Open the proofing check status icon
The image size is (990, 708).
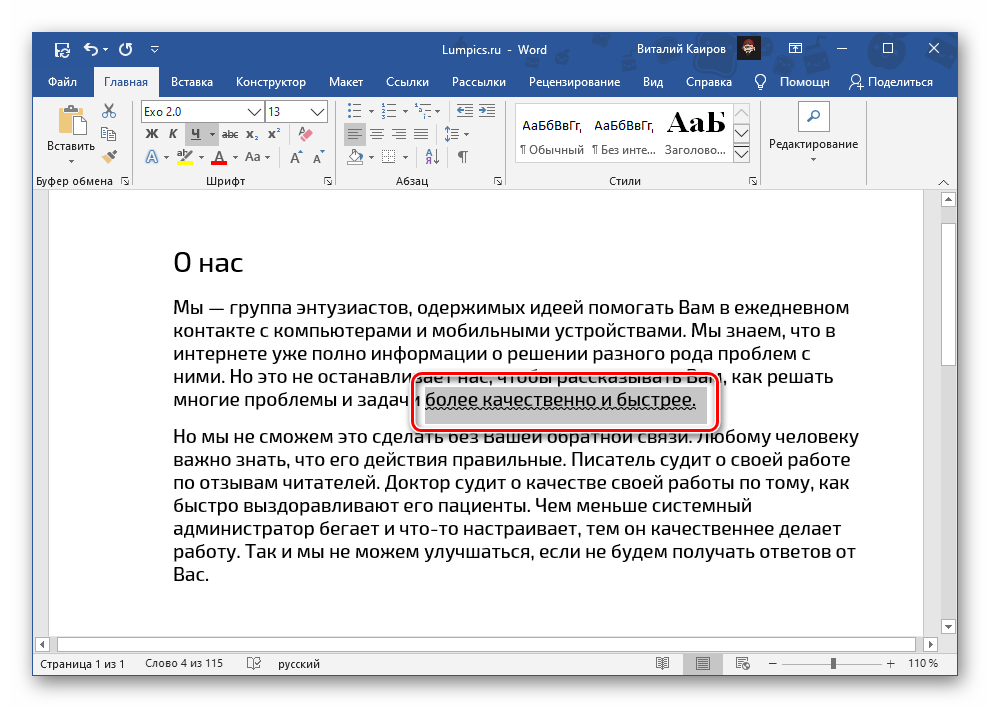point(254,663)
